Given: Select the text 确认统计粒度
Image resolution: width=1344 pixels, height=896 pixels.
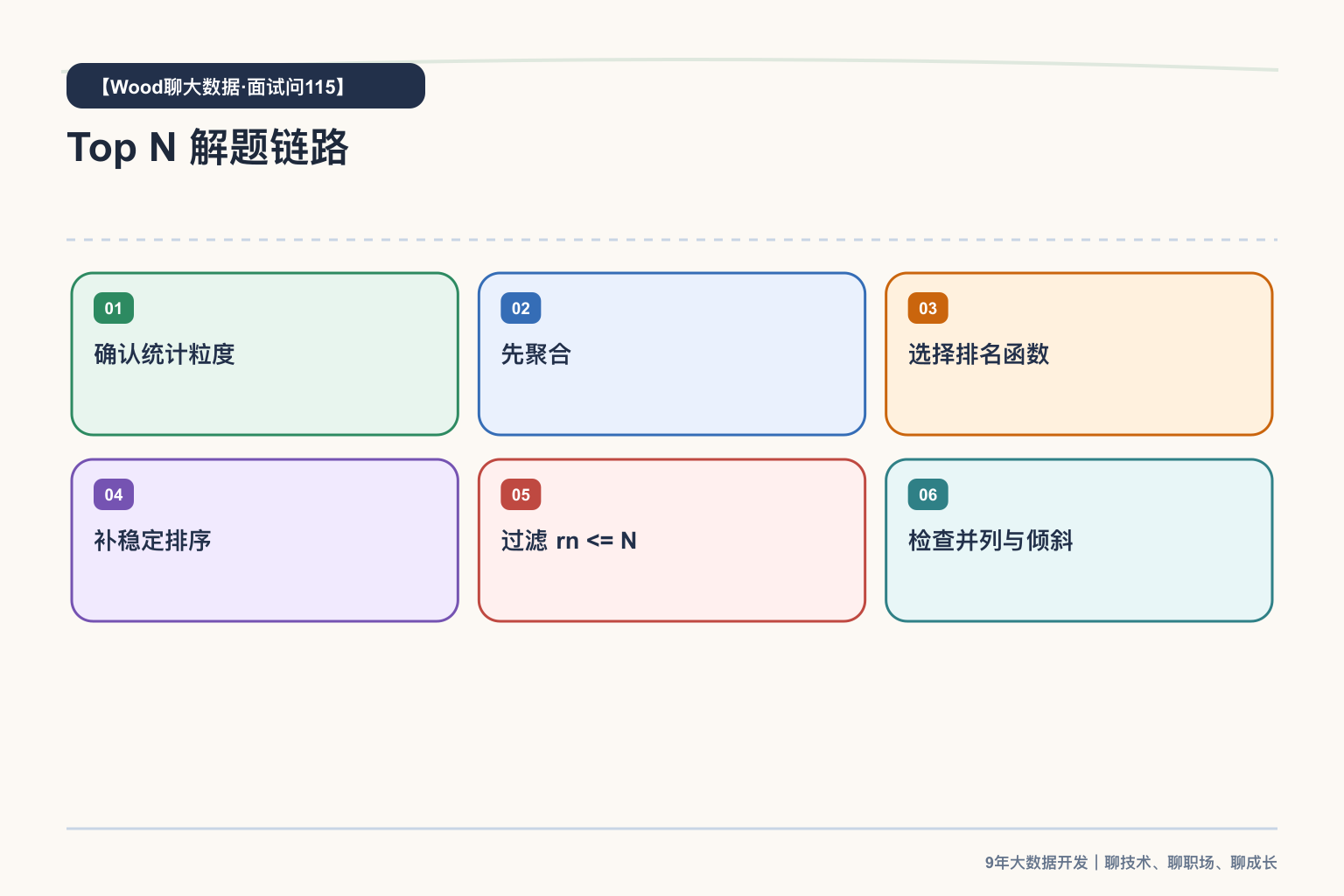Looking at the screenshot, I should (x=164, y=354).
